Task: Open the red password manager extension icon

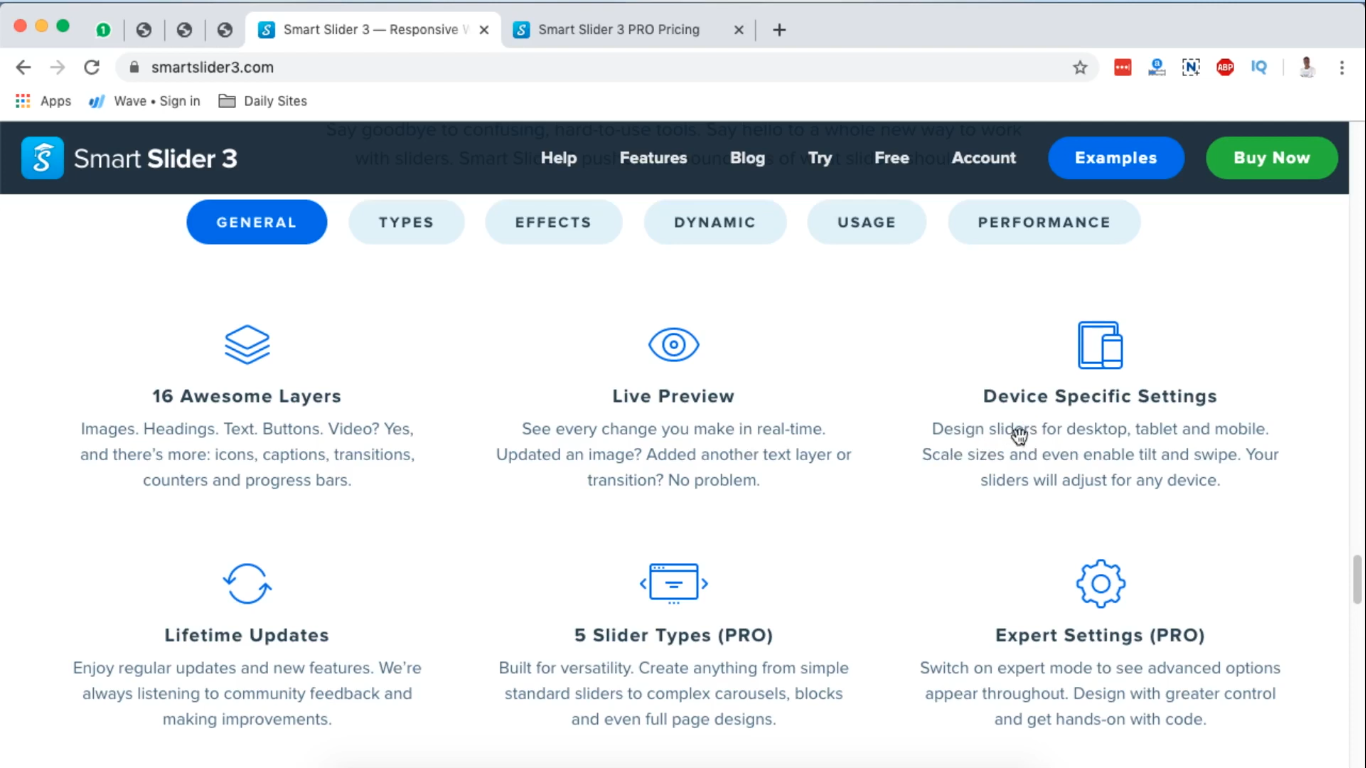Action: click(x=1123, y=67)
